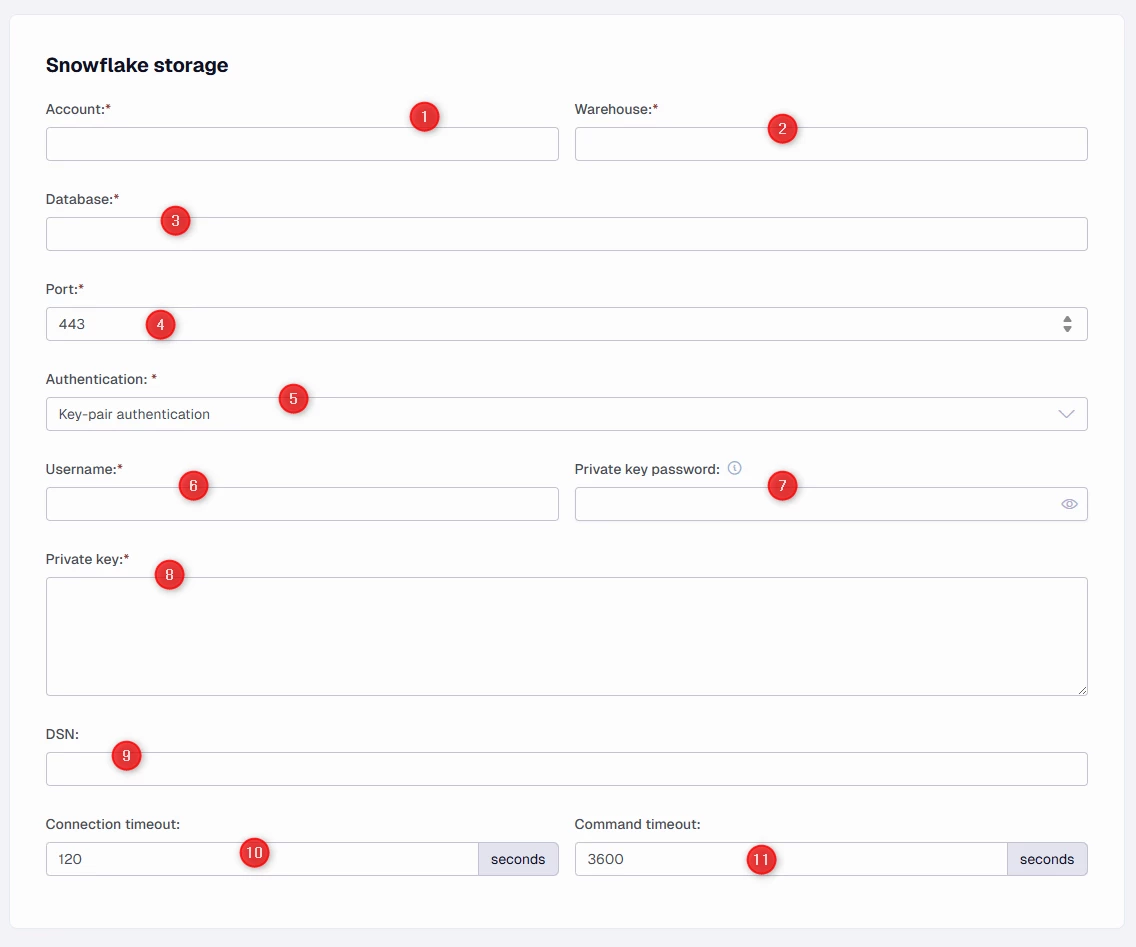The width and height of the screenshot is (1136, 947).
Task: Click the Account label
Action: (78, 109)
